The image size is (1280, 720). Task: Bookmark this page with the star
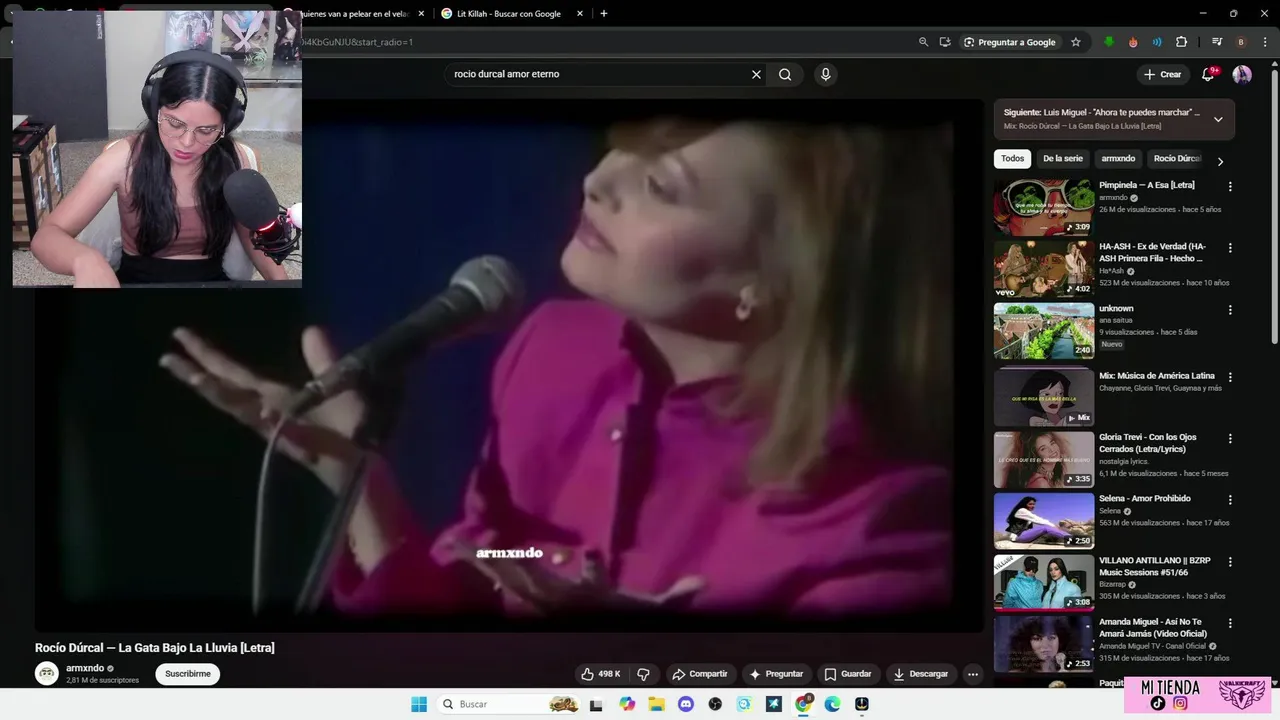click(x=1076, y=42)
